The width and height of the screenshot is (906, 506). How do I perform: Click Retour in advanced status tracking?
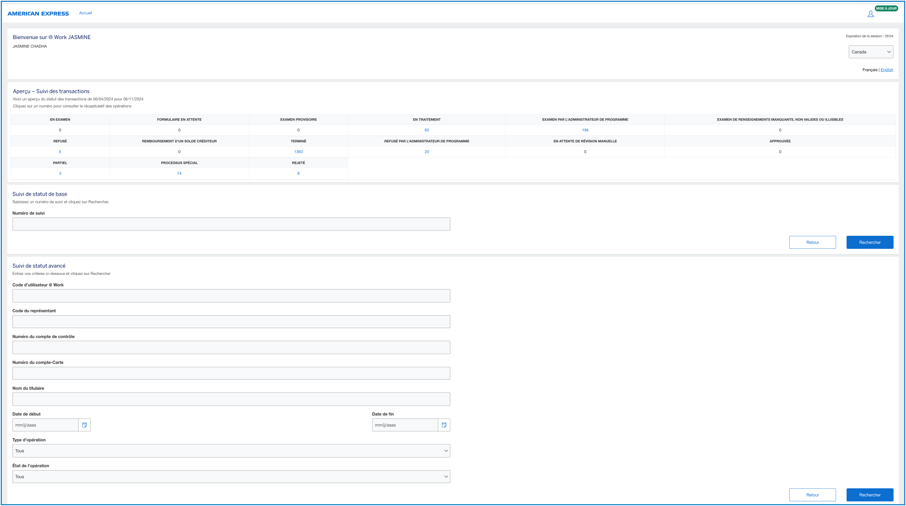pos(812,495)
